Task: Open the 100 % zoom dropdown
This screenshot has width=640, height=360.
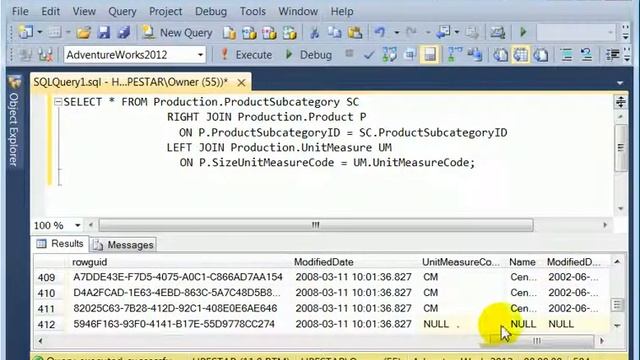Action: pyautogui.click(x=77, y=225)
